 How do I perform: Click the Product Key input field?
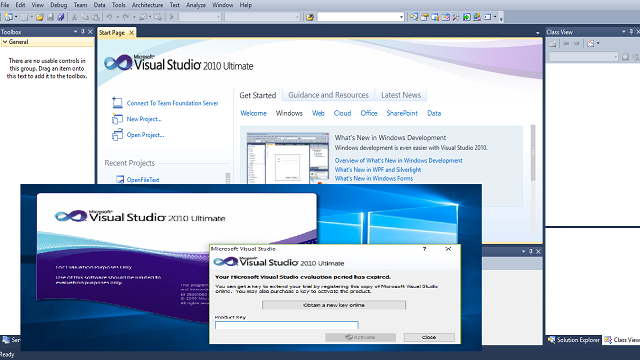point(287,325)
